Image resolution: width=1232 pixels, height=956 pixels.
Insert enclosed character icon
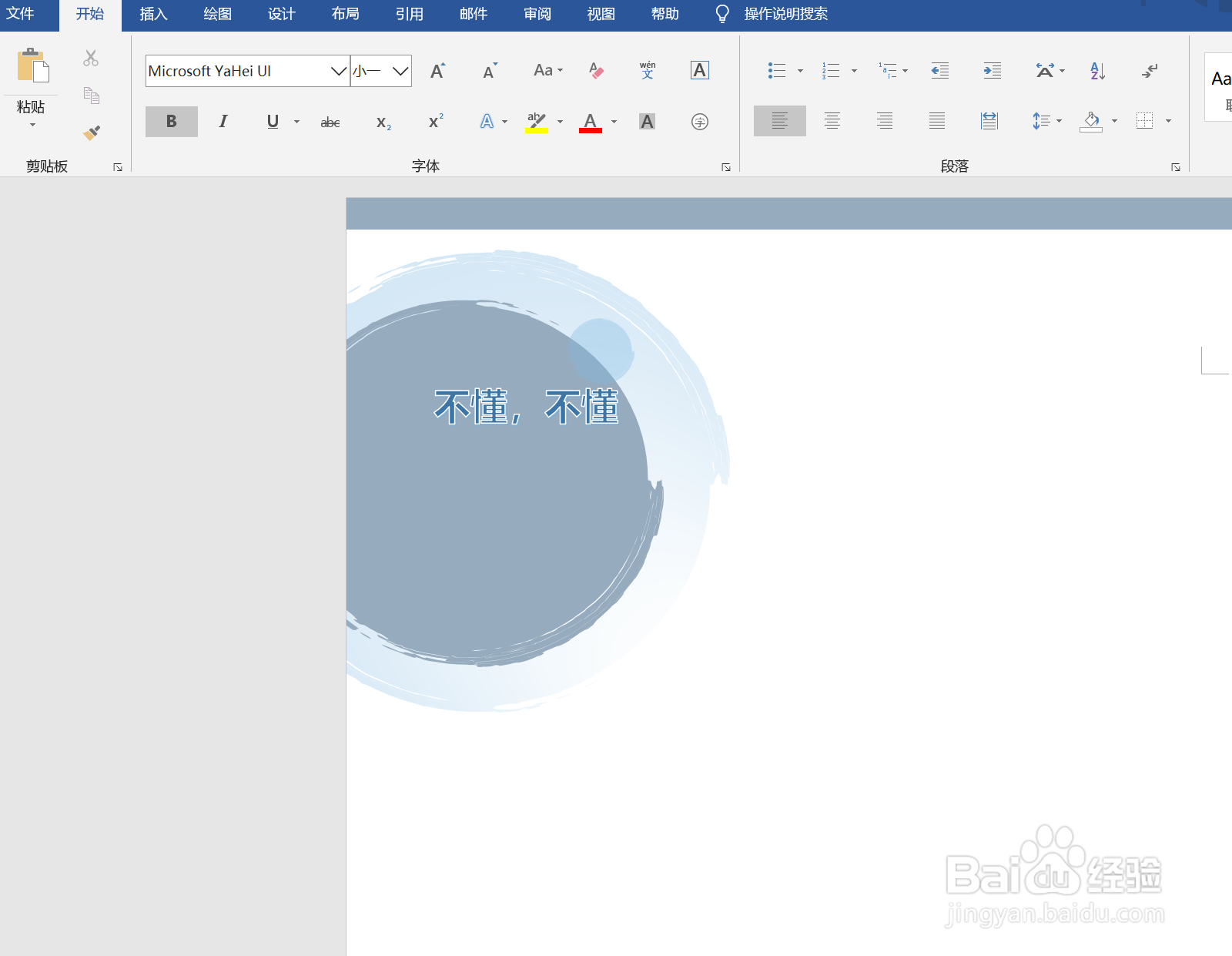click(699, 121)
